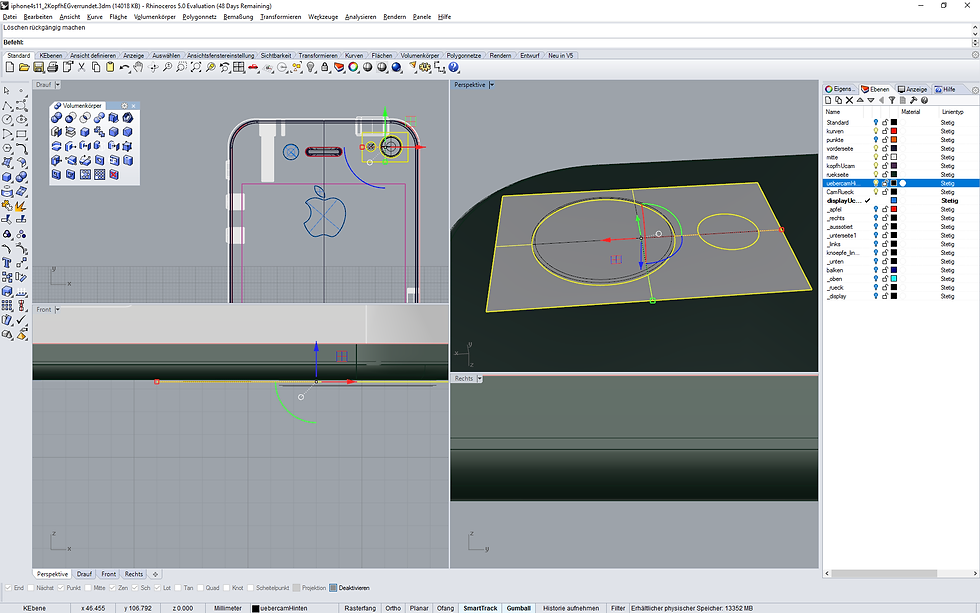Image resolution: width=980 pixels, height=613 pixels.
Task: Choose the polyline tool in left toolbar
Action: 7,105
